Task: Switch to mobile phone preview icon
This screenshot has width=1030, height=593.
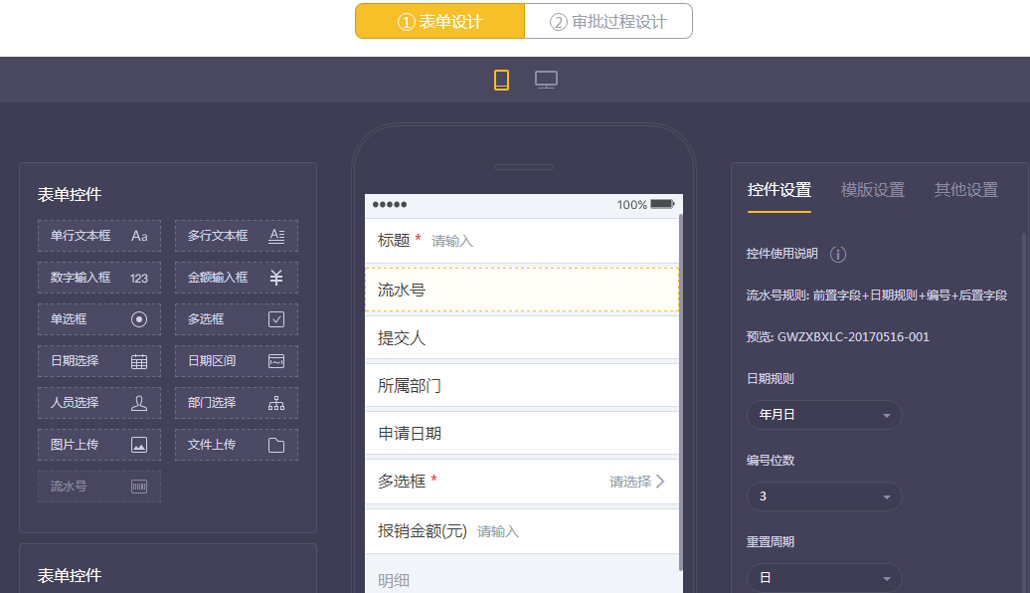Action: [501, 80]
